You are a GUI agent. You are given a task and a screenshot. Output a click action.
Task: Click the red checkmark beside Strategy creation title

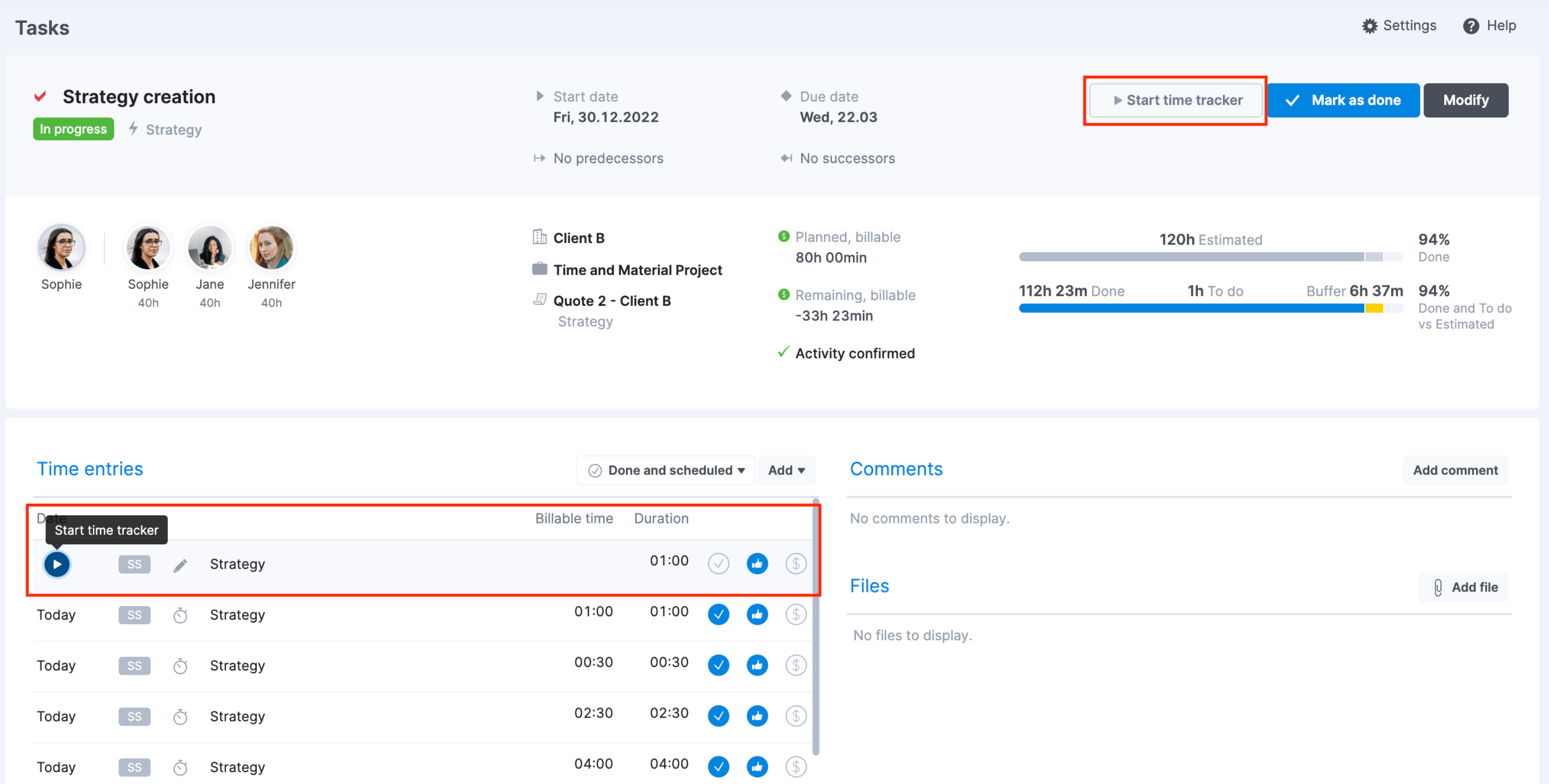[x=40, y=96]
